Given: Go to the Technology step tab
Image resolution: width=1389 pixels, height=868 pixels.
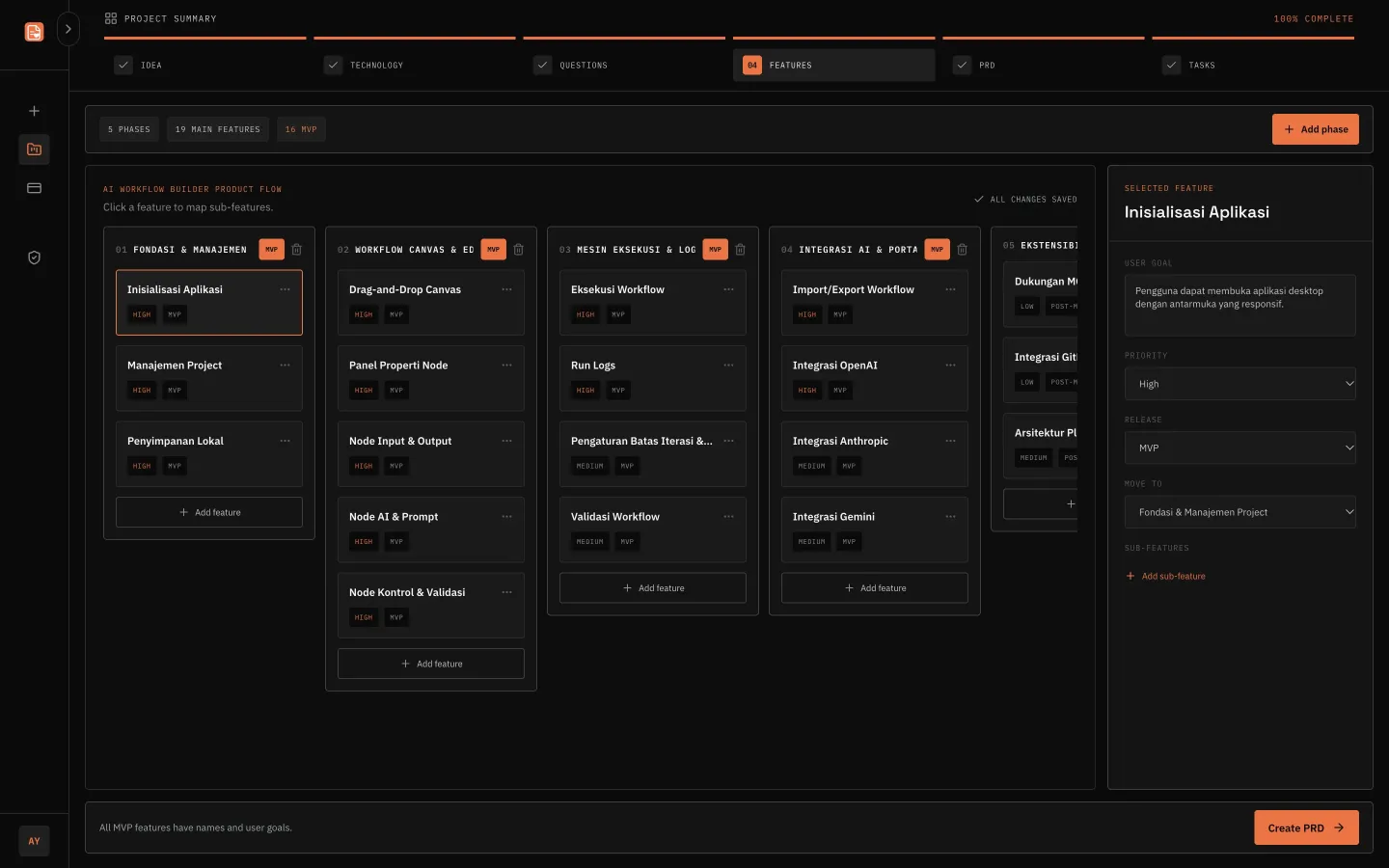Looking at the screenshot, I should [x=415, y=66].
